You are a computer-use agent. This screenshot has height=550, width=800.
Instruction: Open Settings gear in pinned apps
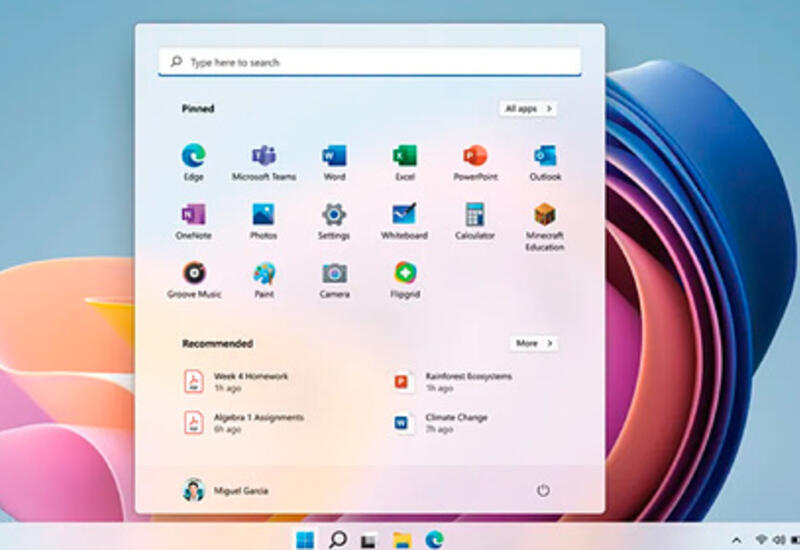tap(334, 221)
